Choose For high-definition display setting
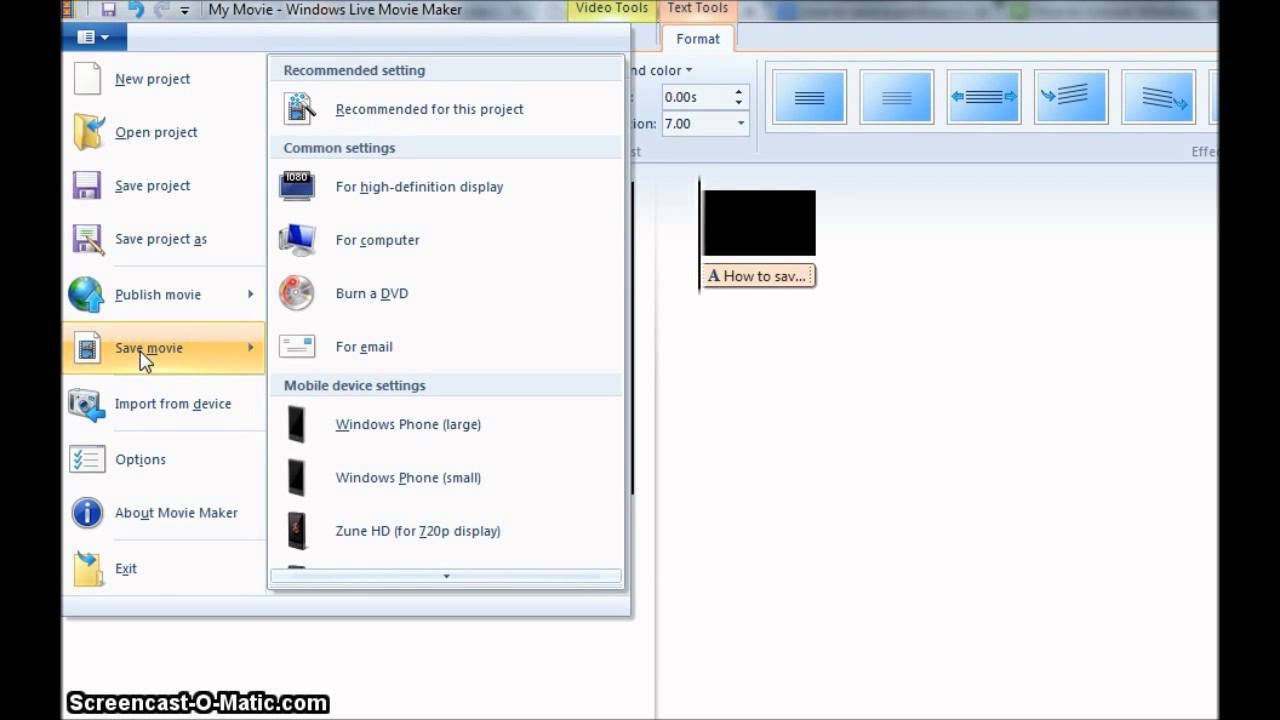1280x720 pixels. click(x=446, y=187)
